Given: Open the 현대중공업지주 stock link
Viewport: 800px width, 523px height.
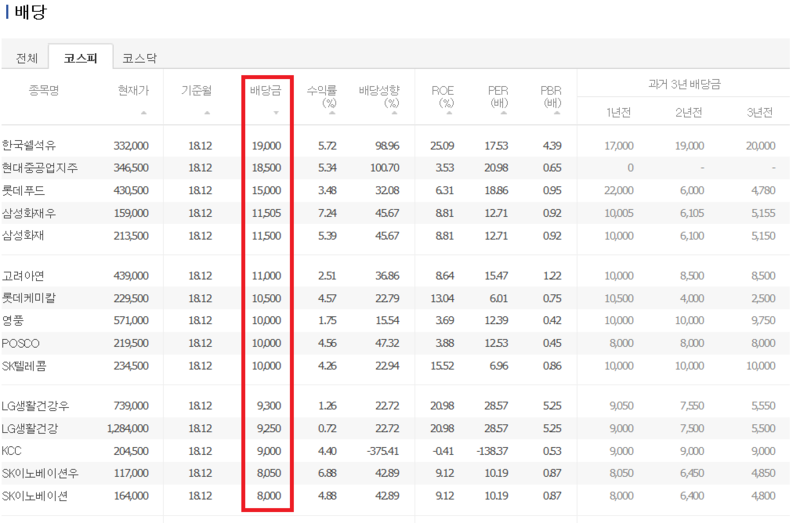Looking at the screenshot, I should [x=40, y=168].
